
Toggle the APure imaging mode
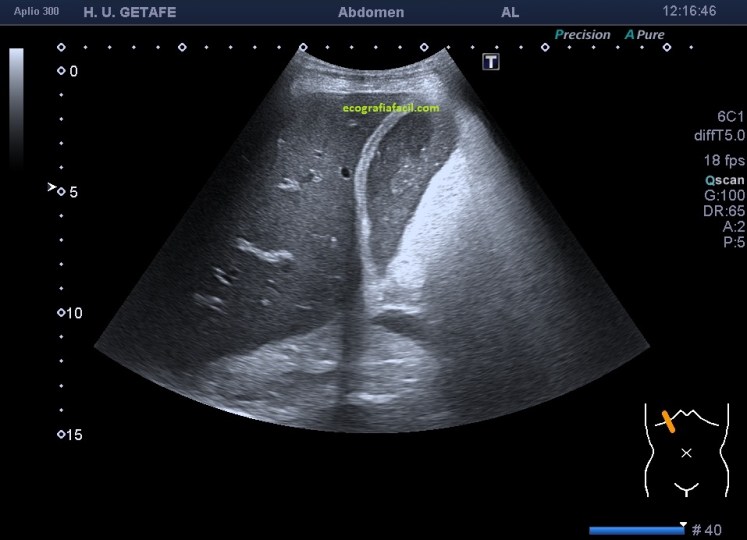pos(644,35)
